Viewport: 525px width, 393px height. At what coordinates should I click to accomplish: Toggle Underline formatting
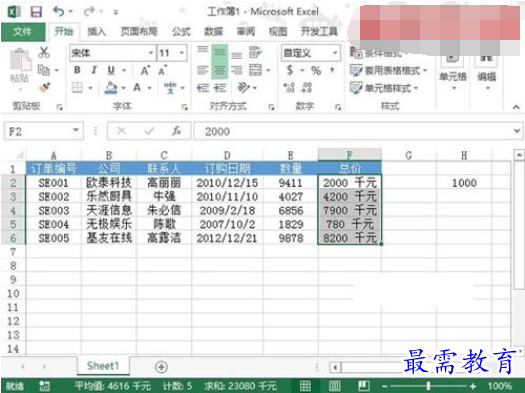tap(111, 70)
